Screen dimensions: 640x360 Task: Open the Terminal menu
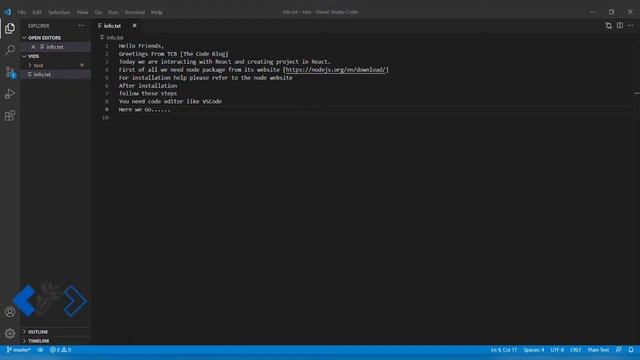[135, 12]
